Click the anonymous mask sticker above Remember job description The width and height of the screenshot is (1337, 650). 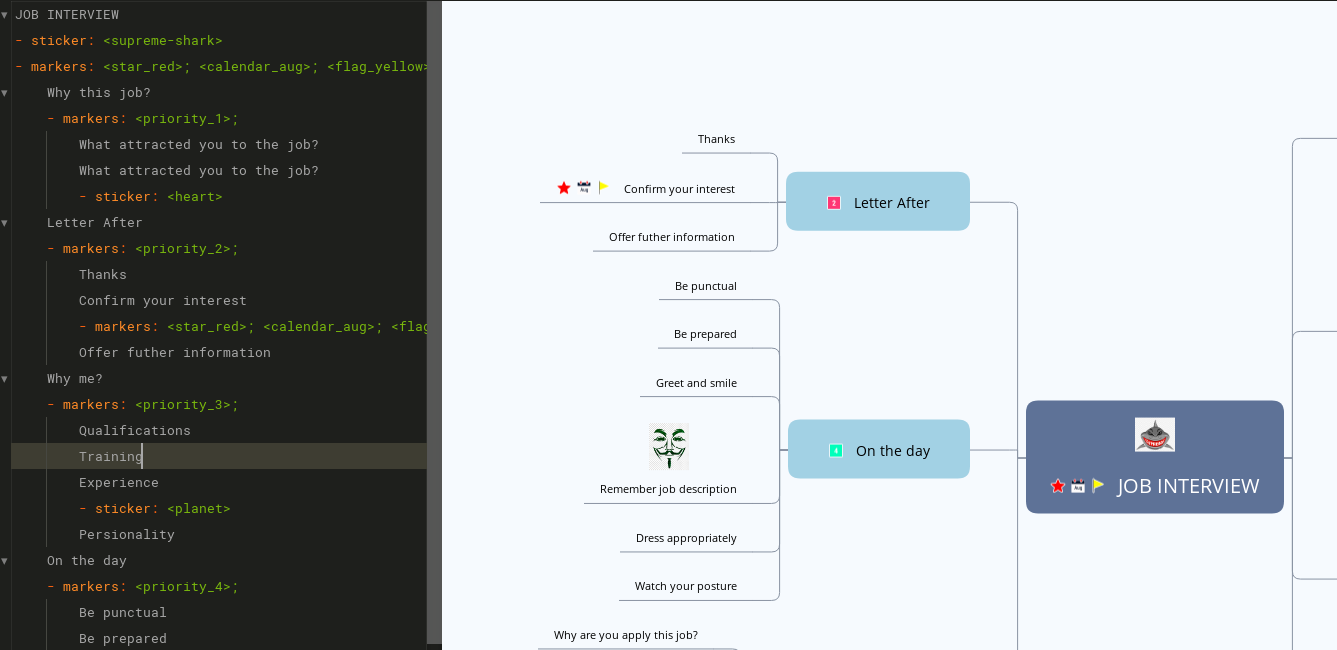(x=668, y=446)
